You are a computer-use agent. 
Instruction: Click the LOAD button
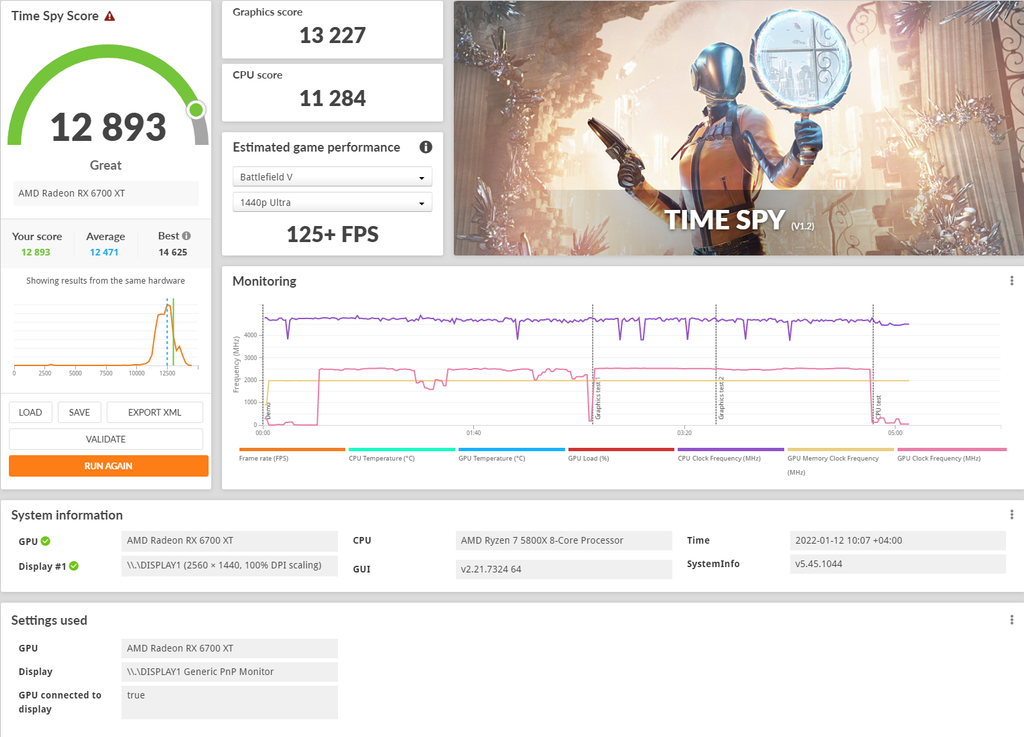[x=31, y=413]
